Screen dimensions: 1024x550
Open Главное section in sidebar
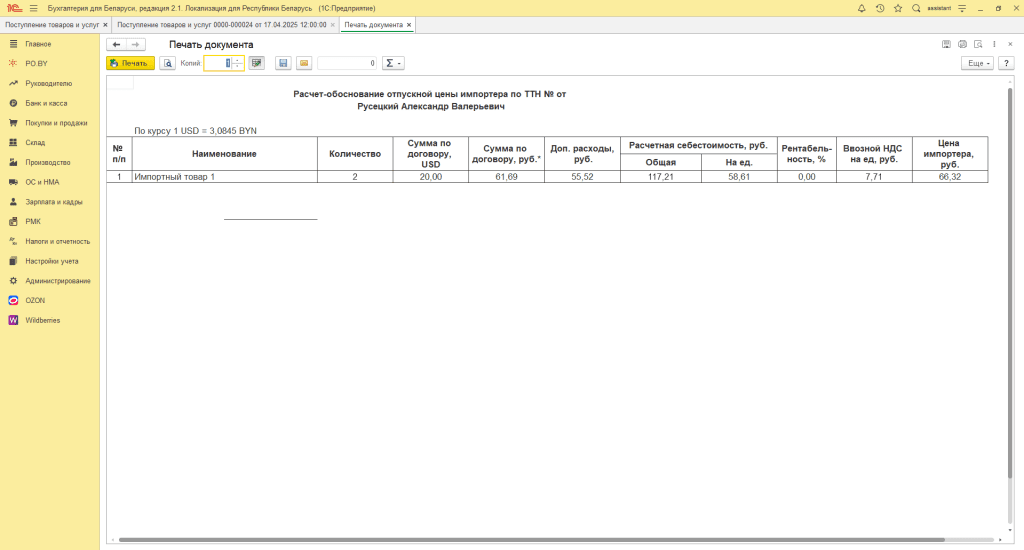click(50, 44)
